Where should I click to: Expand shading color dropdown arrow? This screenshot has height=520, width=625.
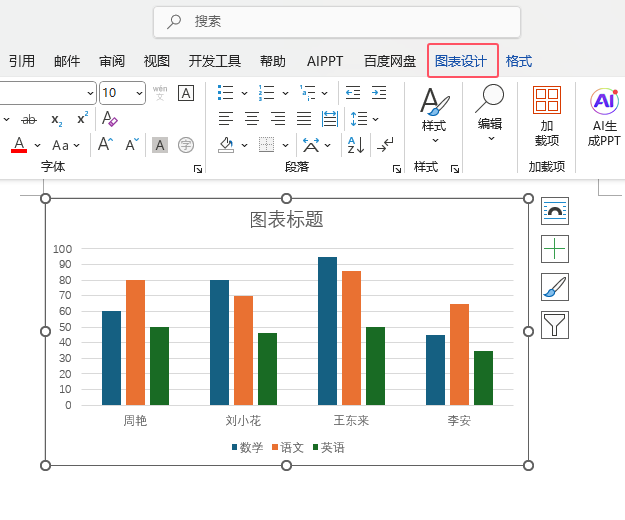click(244, 145)
